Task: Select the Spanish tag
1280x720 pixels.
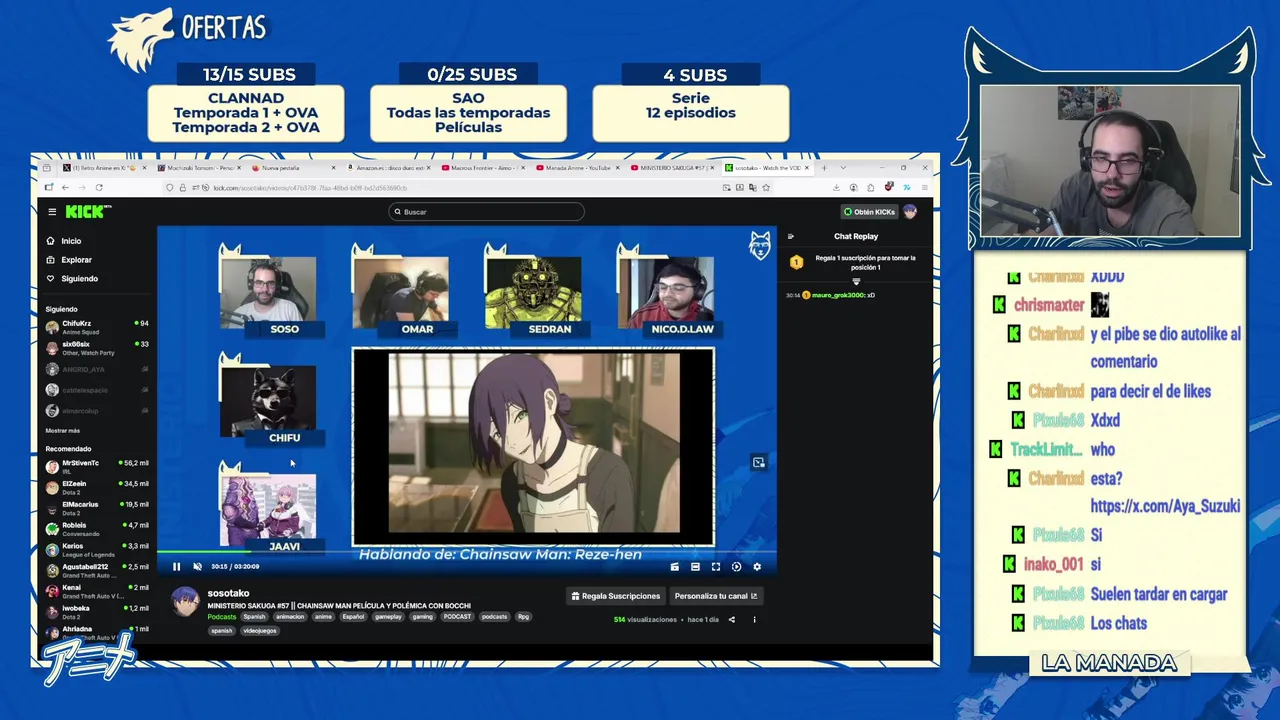Action: pos(254,617)
